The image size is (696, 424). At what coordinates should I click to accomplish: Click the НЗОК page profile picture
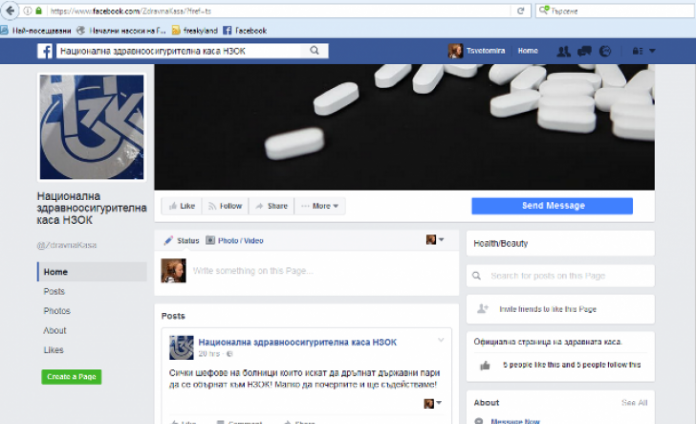point(91,127)
